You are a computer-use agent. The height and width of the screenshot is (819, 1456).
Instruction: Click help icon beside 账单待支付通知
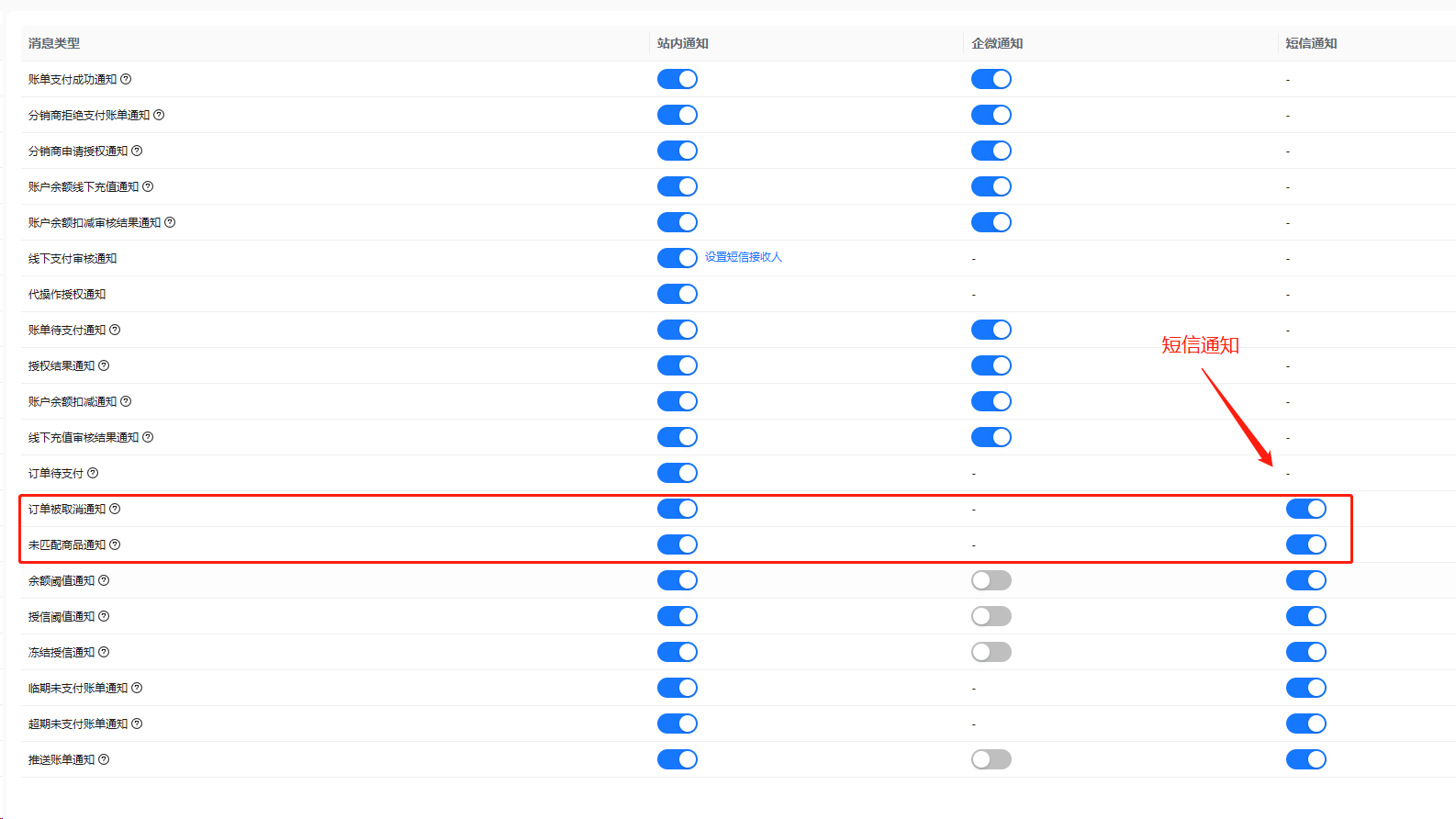point(115,330)
